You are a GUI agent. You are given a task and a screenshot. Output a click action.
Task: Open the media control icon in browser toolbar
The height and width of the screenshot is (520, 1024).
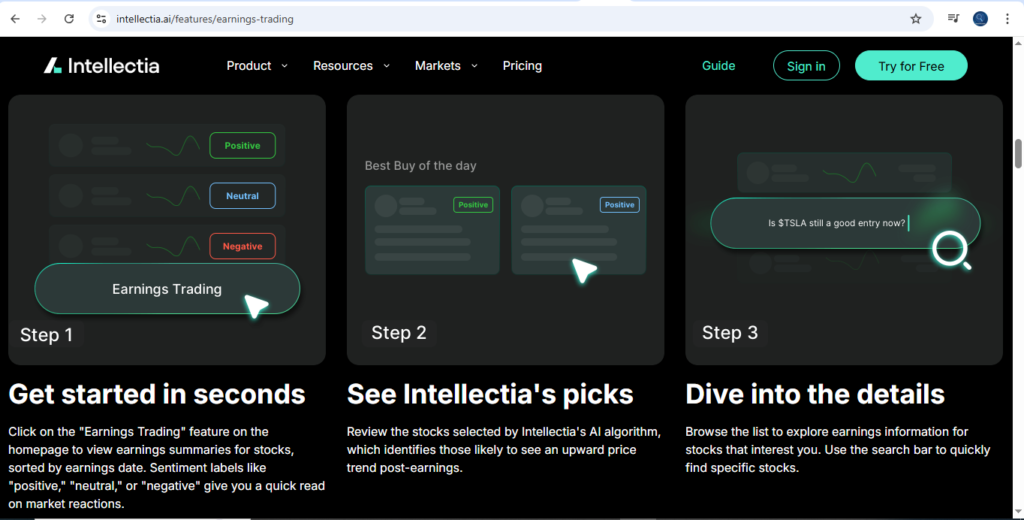coord(953,19)
